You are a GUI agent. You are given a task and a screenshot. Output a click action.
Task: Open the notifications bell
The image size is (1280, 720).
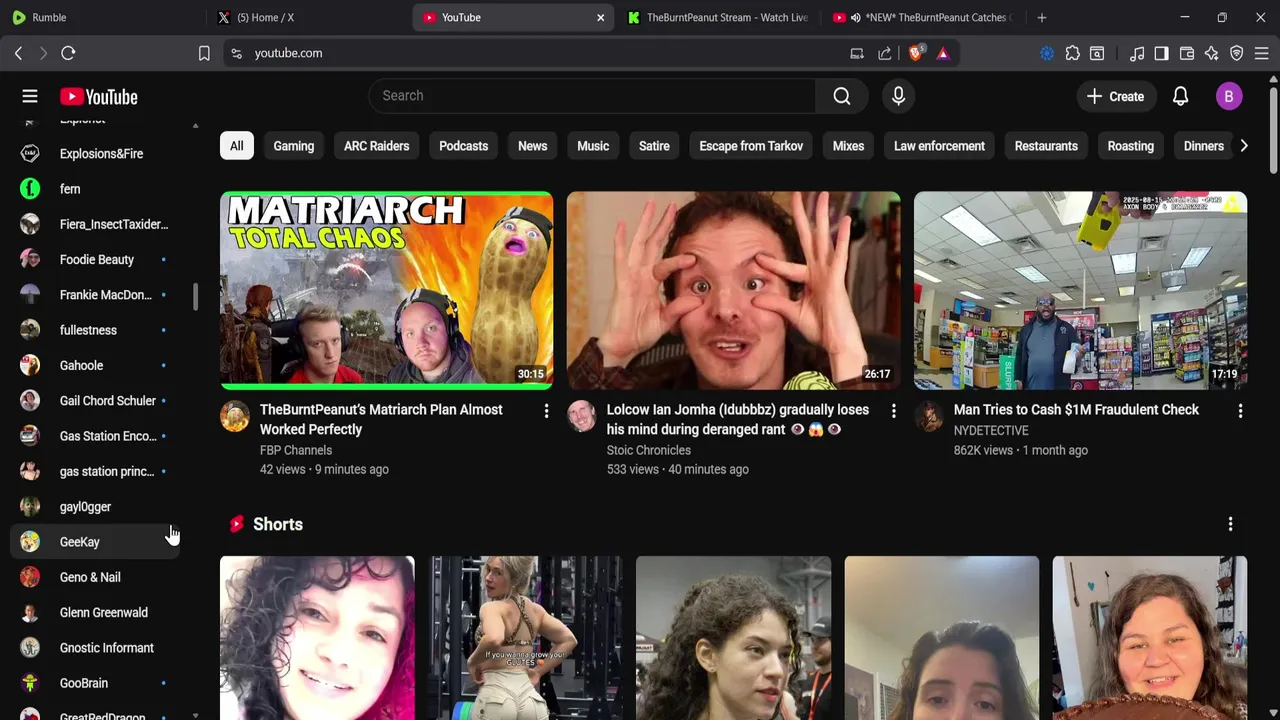pos(1180,96)
